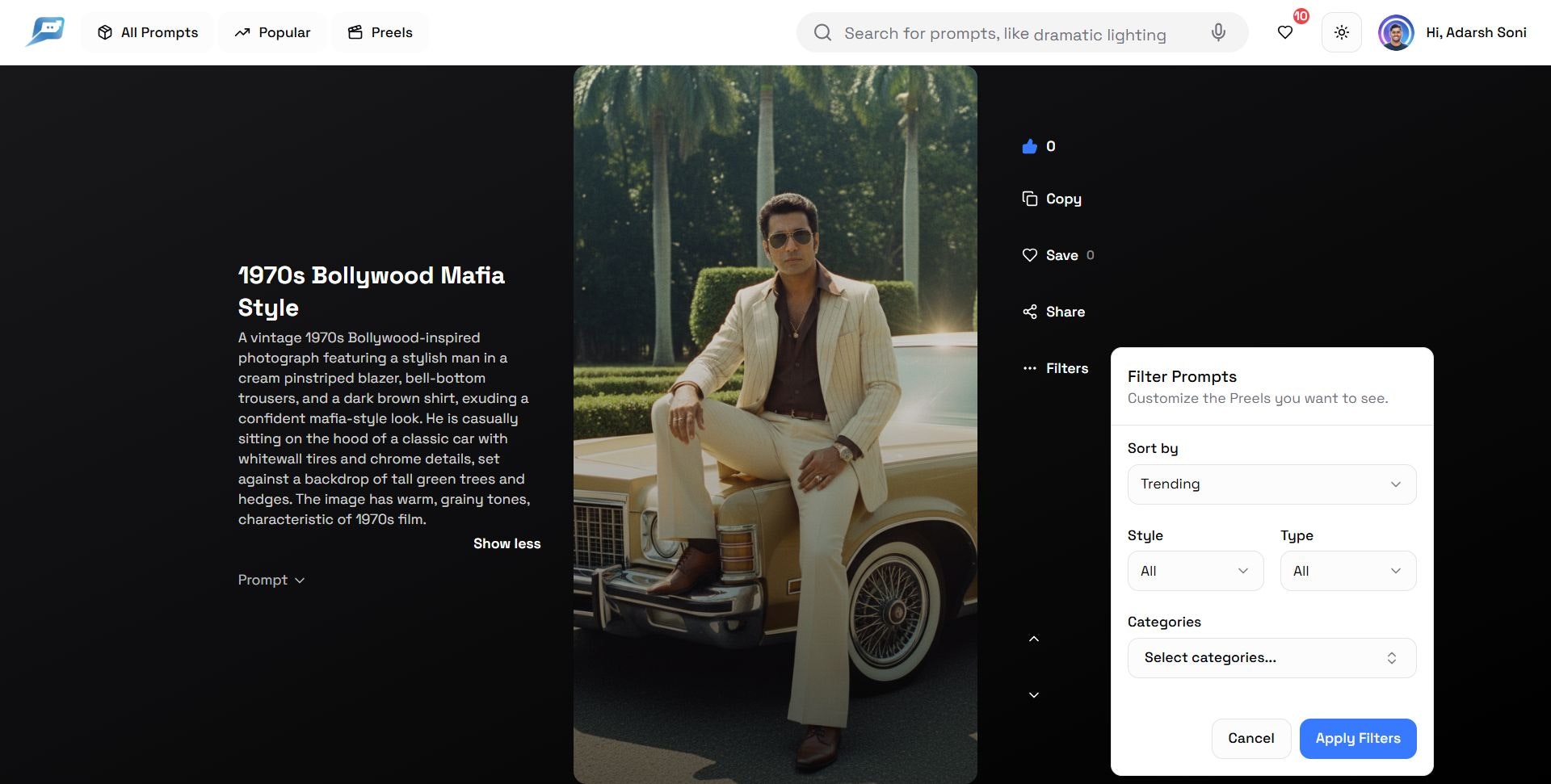The width and height of the screenshot is (1551, 784).
Task: Open the Select categories dropdown
Action: tap(1271, 657)
